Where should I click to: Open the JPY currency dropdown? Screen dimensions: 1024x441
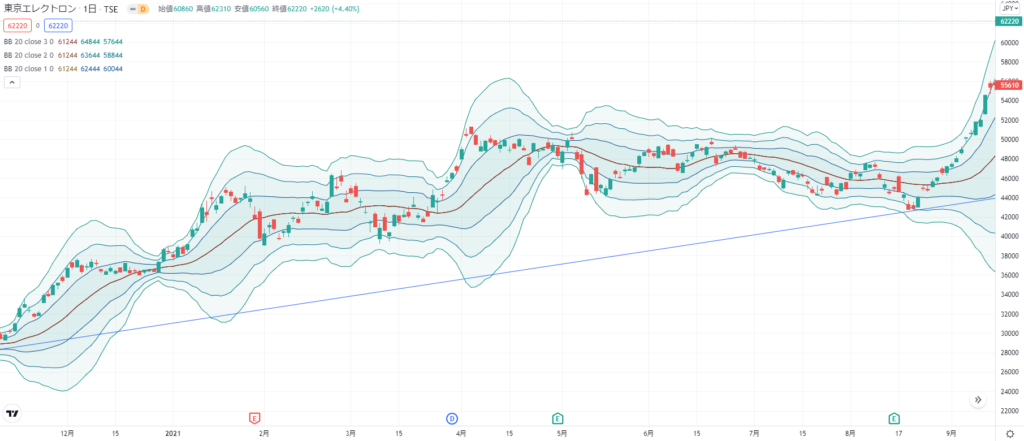pyautogui.click(x=1010, y=8)
